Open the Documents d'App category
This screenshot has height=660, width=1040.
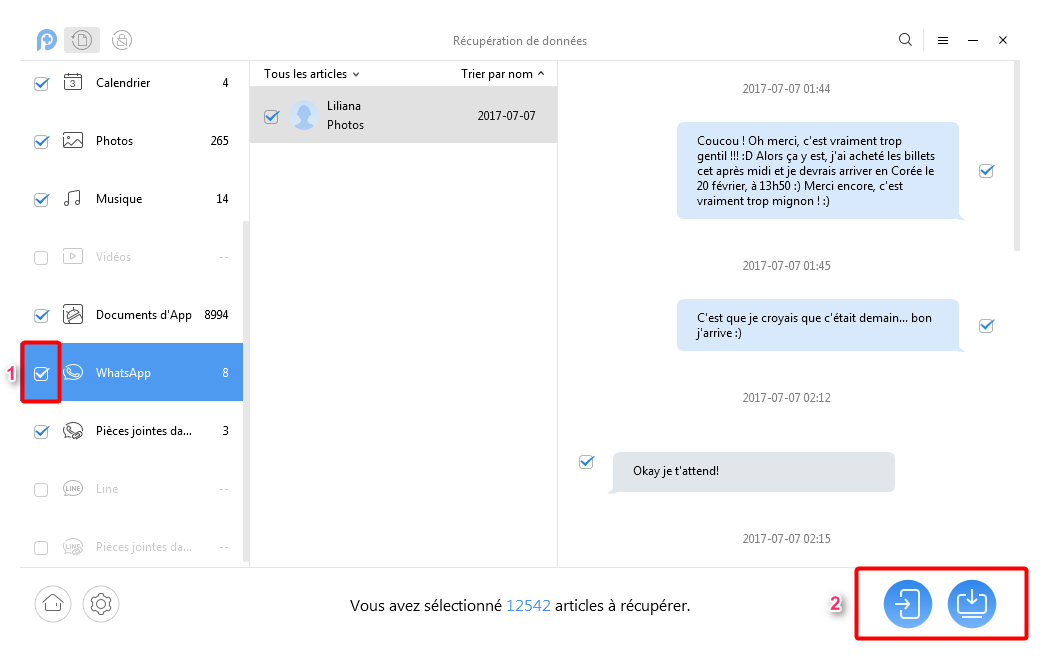coord(143,315)
